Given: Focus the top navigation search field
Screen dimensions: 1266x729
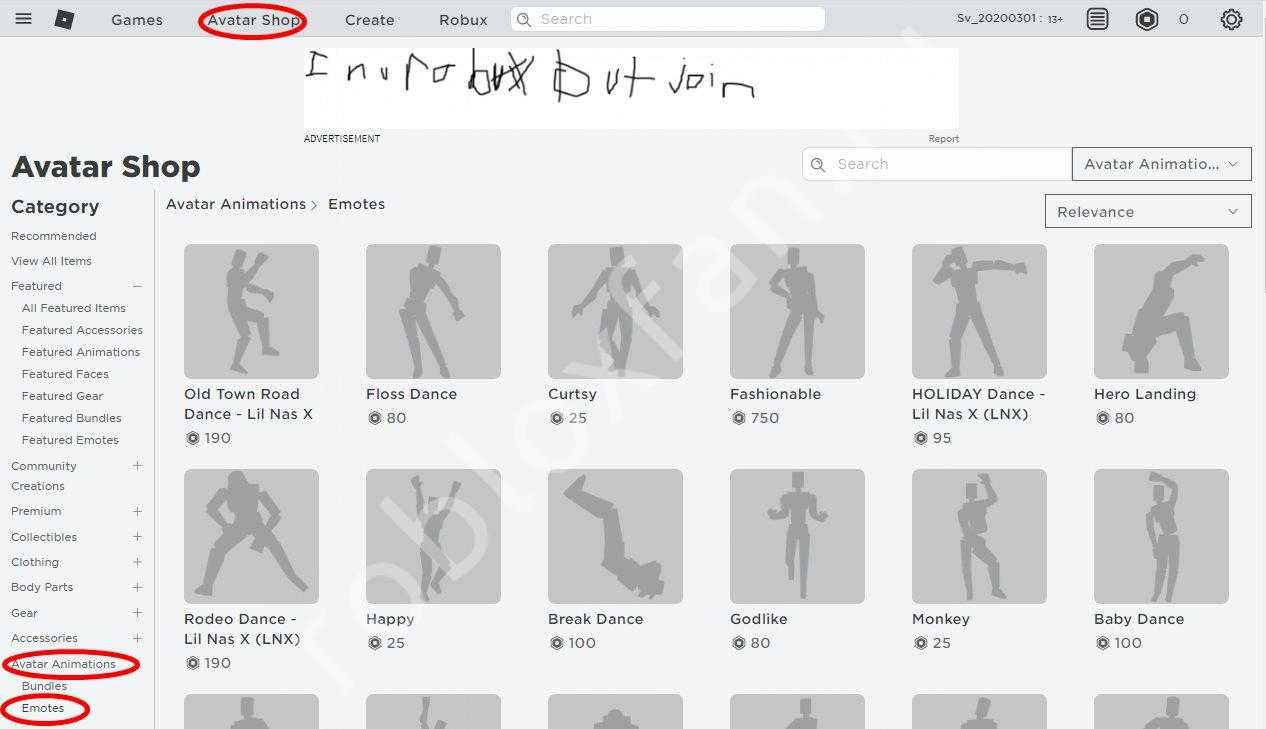Looking at the screenshot, I should [667, 19].
